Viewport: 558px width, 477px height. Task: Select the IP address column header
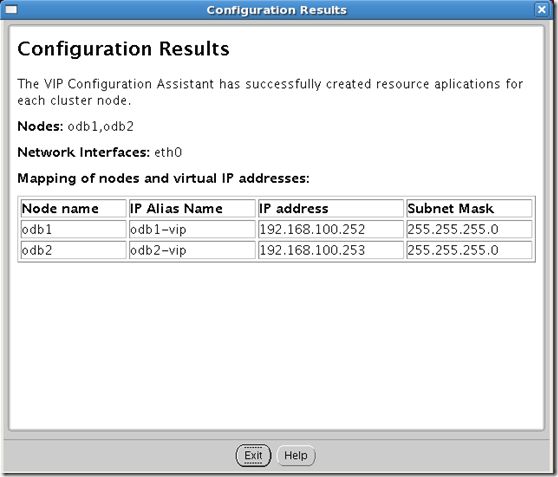331,208
